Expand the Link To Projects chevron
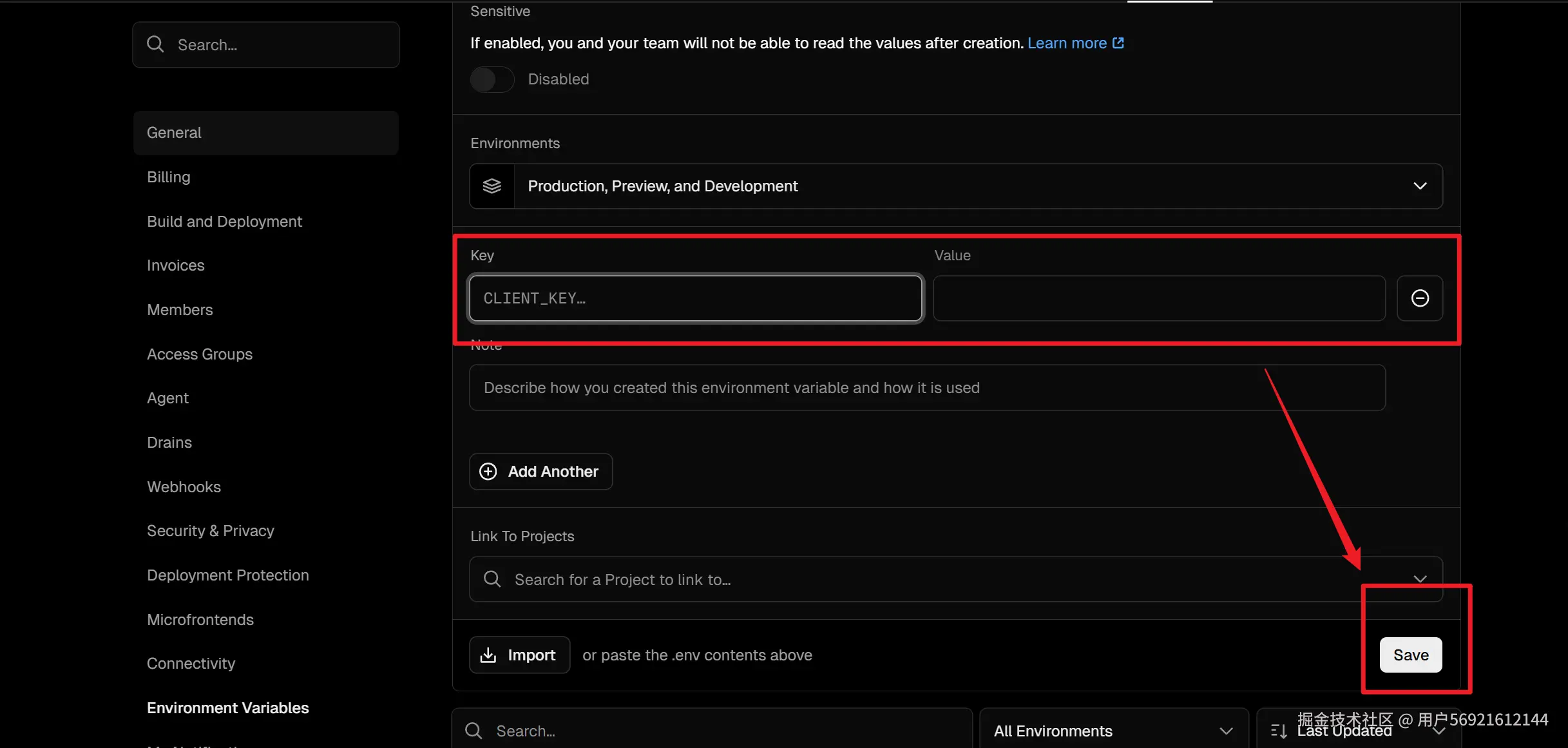Screen dimensions: 1568x748 click(x=1420, y=578)
